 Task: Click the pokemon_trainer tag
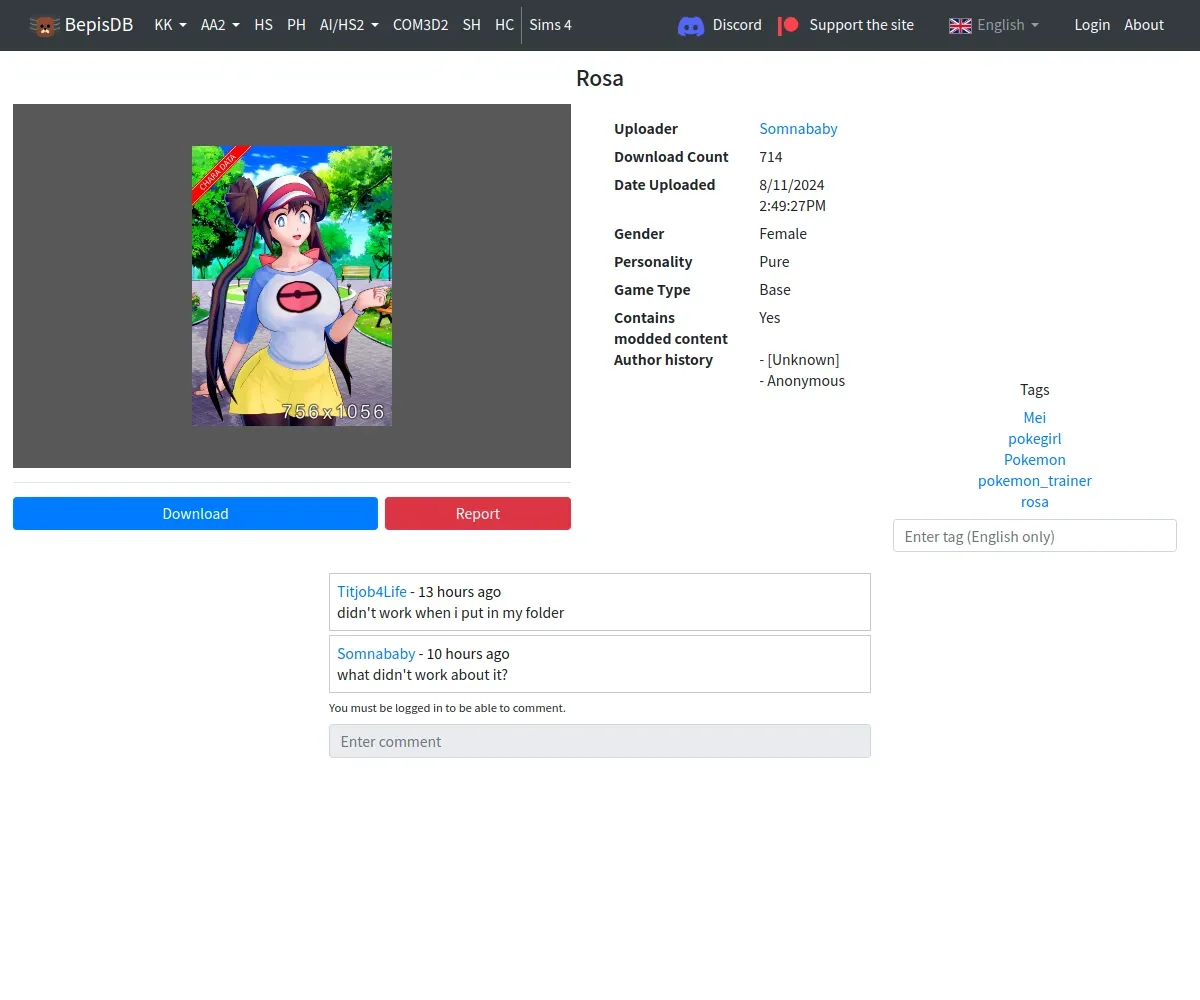point(1034,480)
